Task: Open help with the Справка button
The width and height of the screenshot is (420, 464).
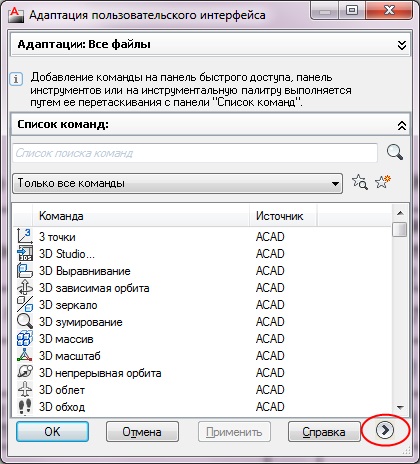Action: pyautogui.click(x=324, y=432)
